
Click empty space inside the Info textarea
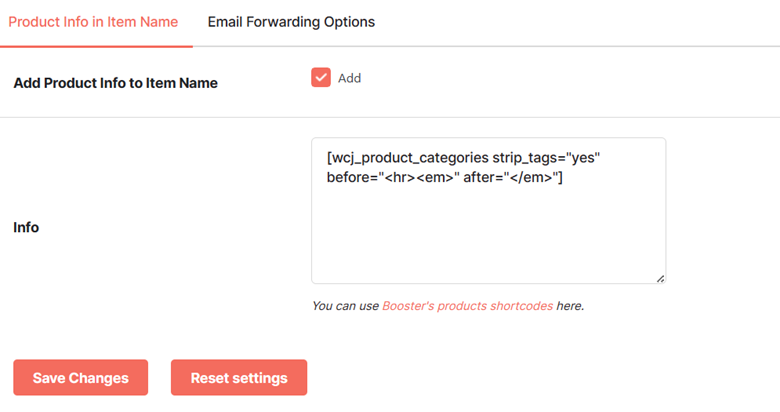click(x=488, y=234)
